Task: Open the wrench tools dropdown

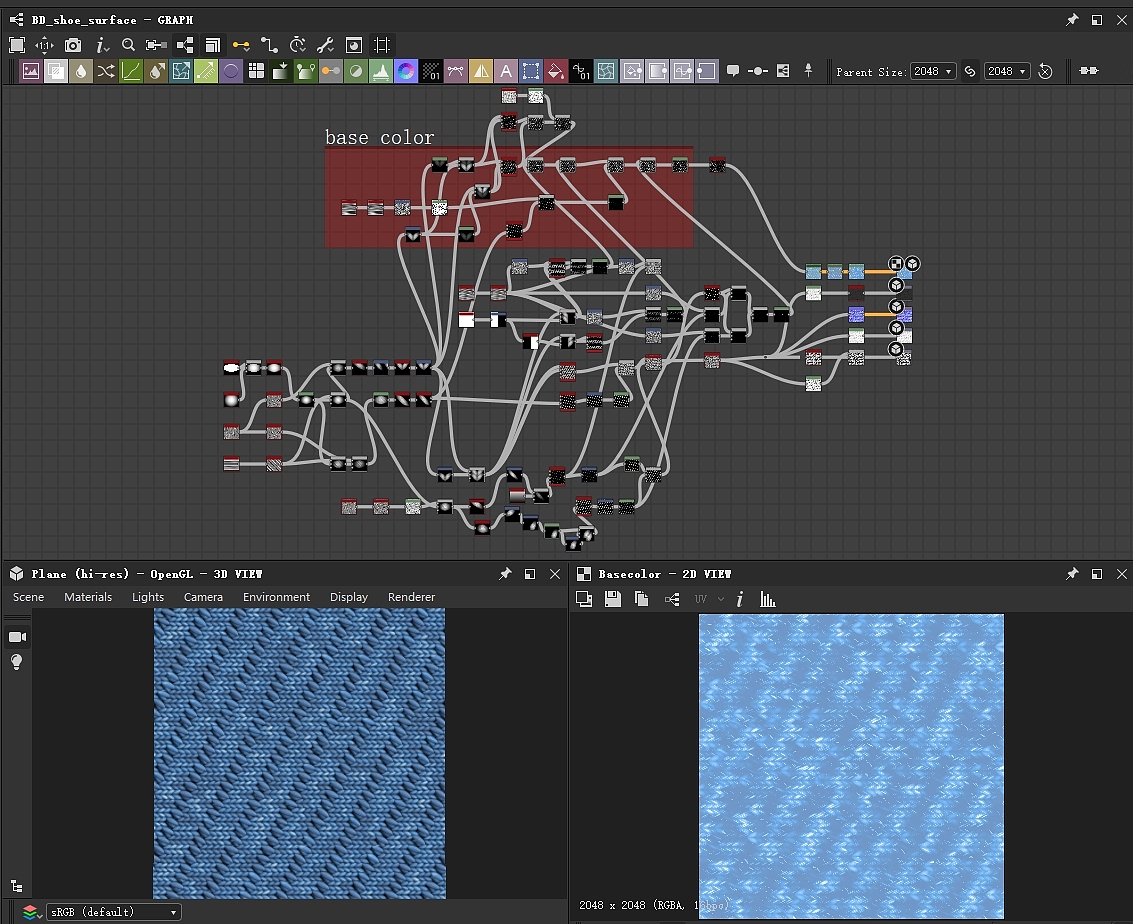Action: (326, 46)
